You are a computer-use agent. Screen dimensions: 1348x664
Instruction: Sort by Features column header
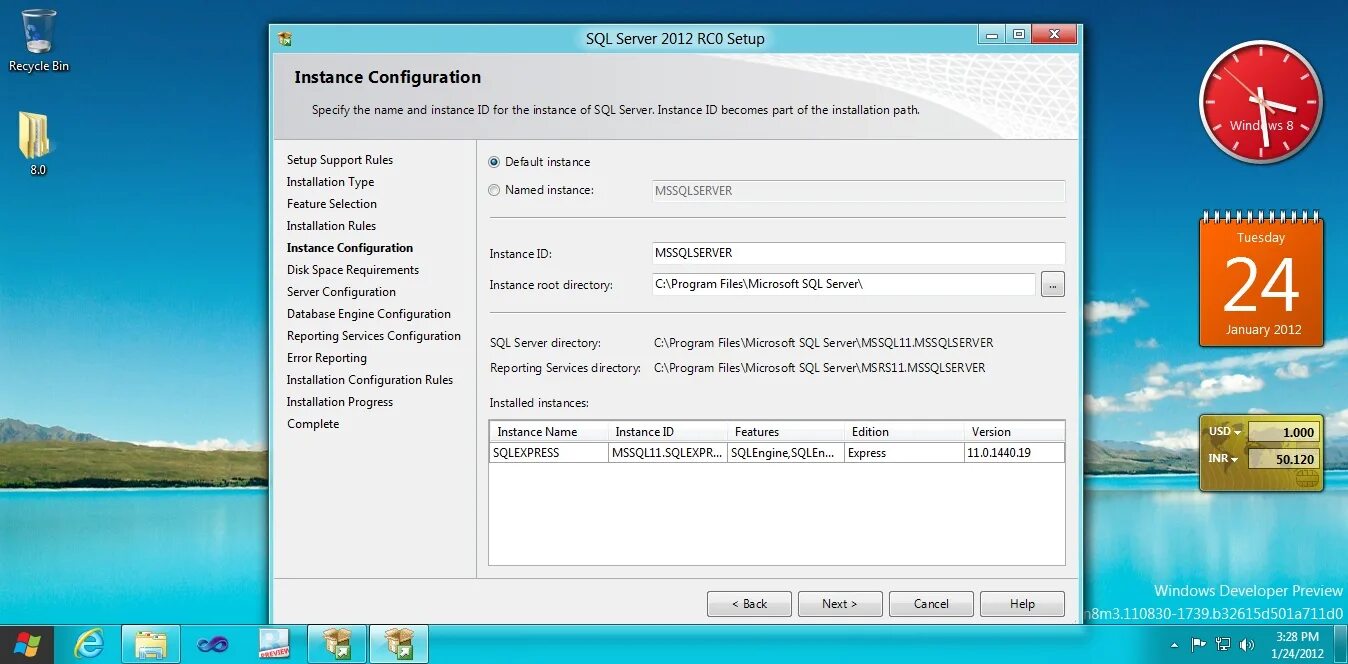pyautogui.click(x=785, y=432)
